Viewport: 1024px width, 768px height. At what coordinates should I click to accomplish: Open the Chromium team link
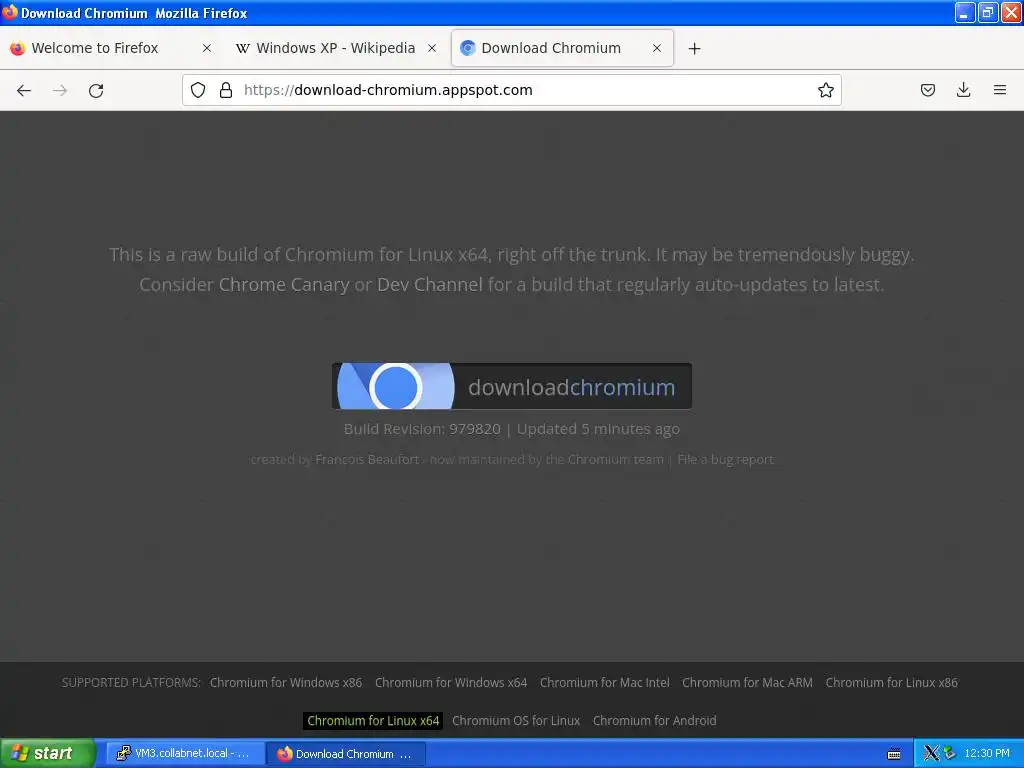(x=615, y=459)
